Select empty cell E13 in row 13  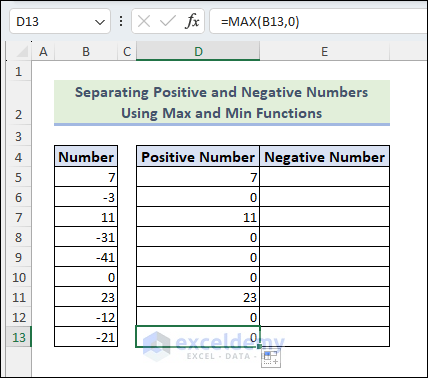(x=324, y=337)
